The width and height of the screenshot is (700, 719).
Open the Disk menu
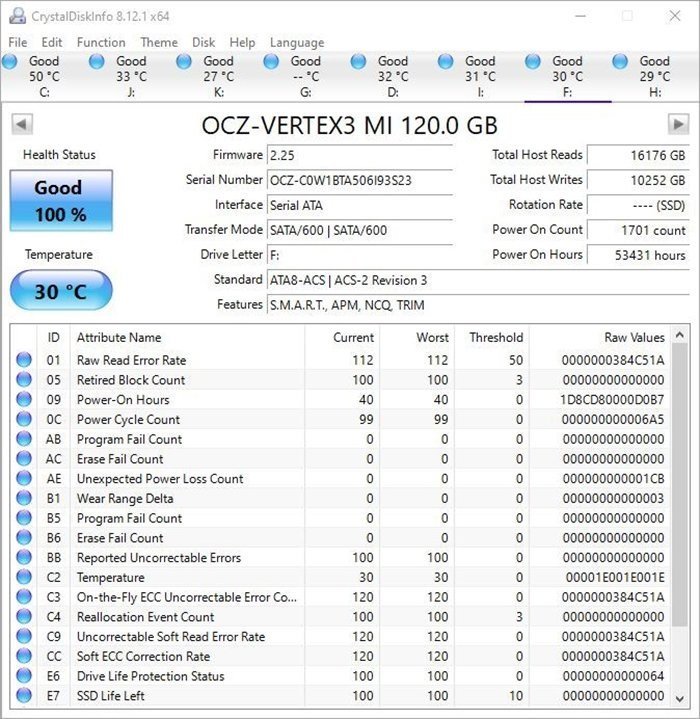coord(204,43)
